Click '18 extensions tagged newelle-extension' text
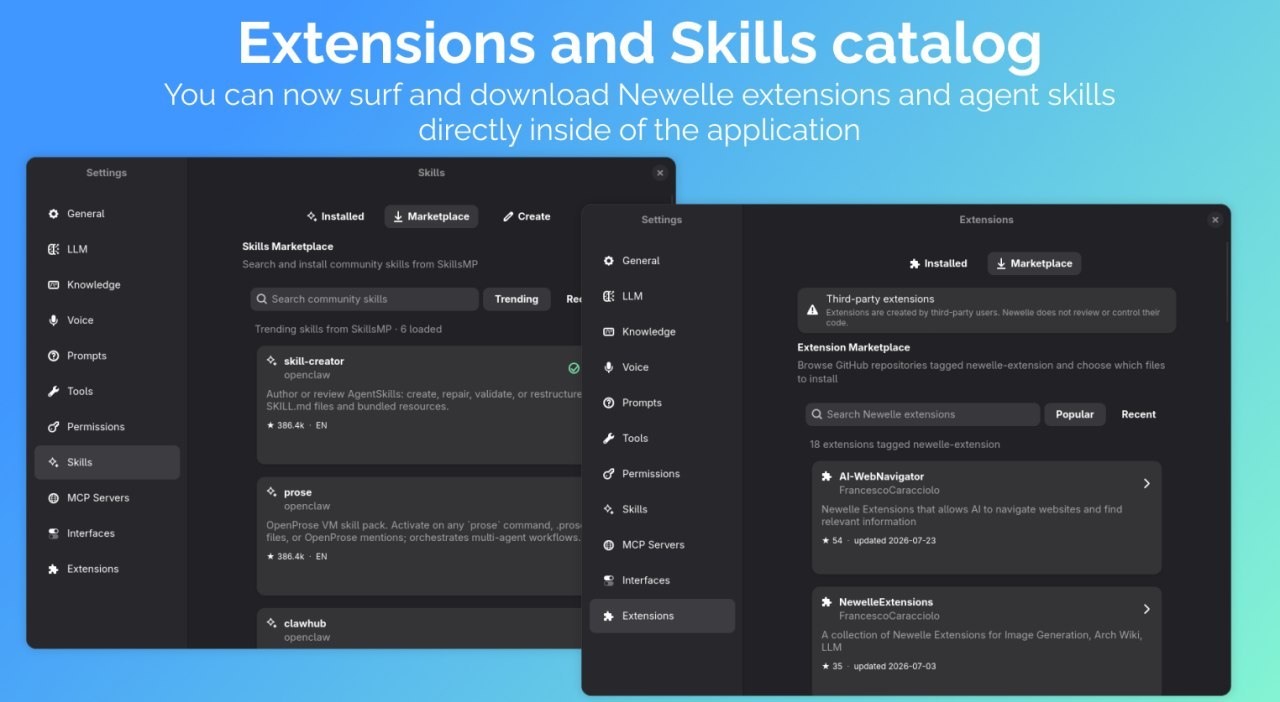Image resolution: width=1280 pixels, height=702 pixels. pyautogui.click(x=905, y=445)
